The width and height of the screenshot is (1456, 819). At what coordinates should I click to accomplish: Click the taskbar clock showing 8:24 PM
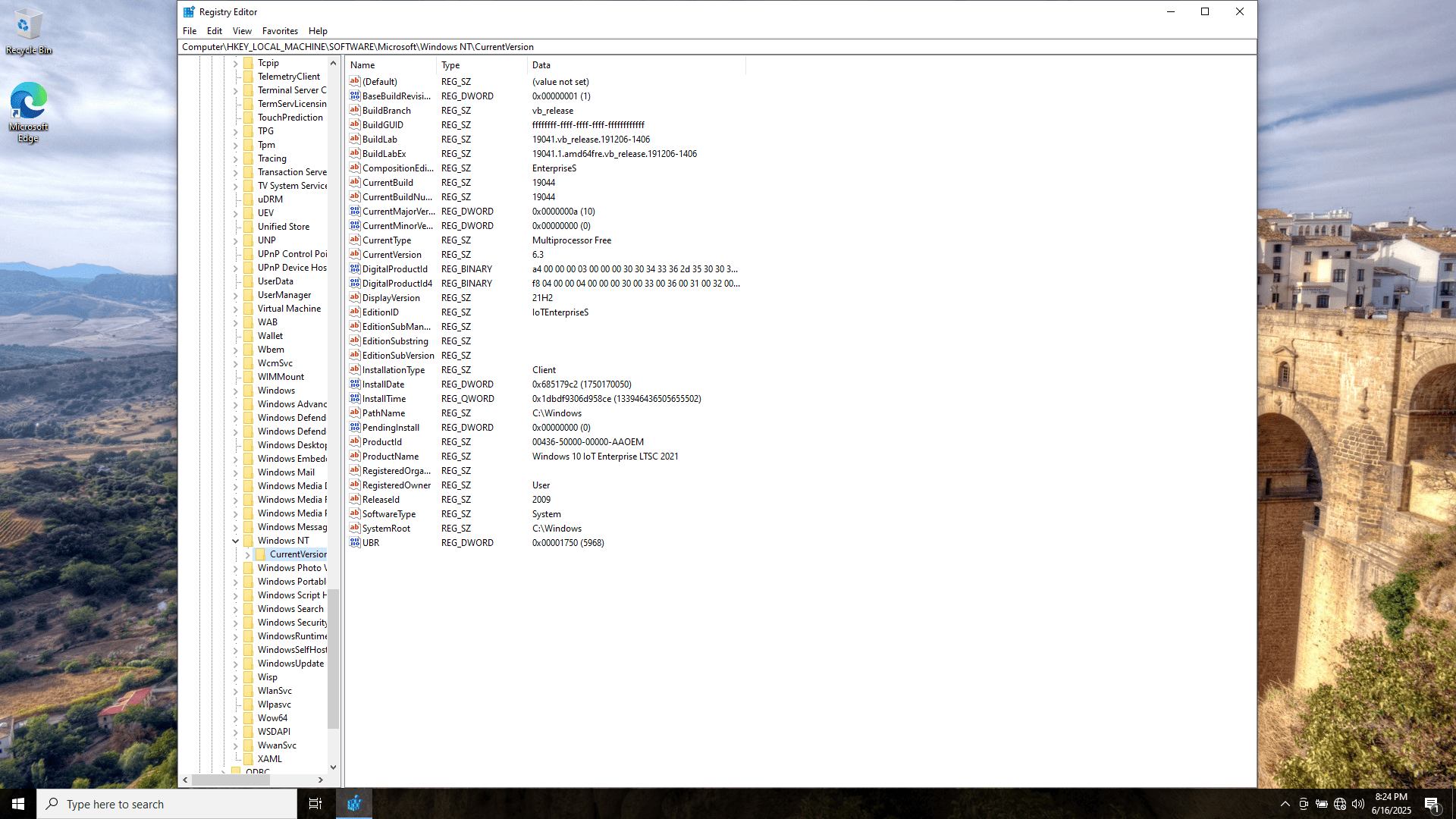click(x=1391, y=804)
